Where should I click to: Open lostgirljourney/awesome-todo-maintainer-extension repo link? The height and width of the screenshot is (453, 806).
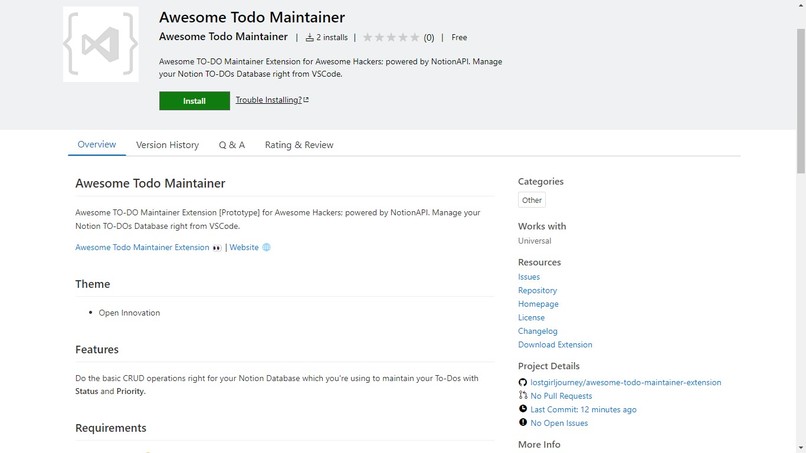[626, 382]
